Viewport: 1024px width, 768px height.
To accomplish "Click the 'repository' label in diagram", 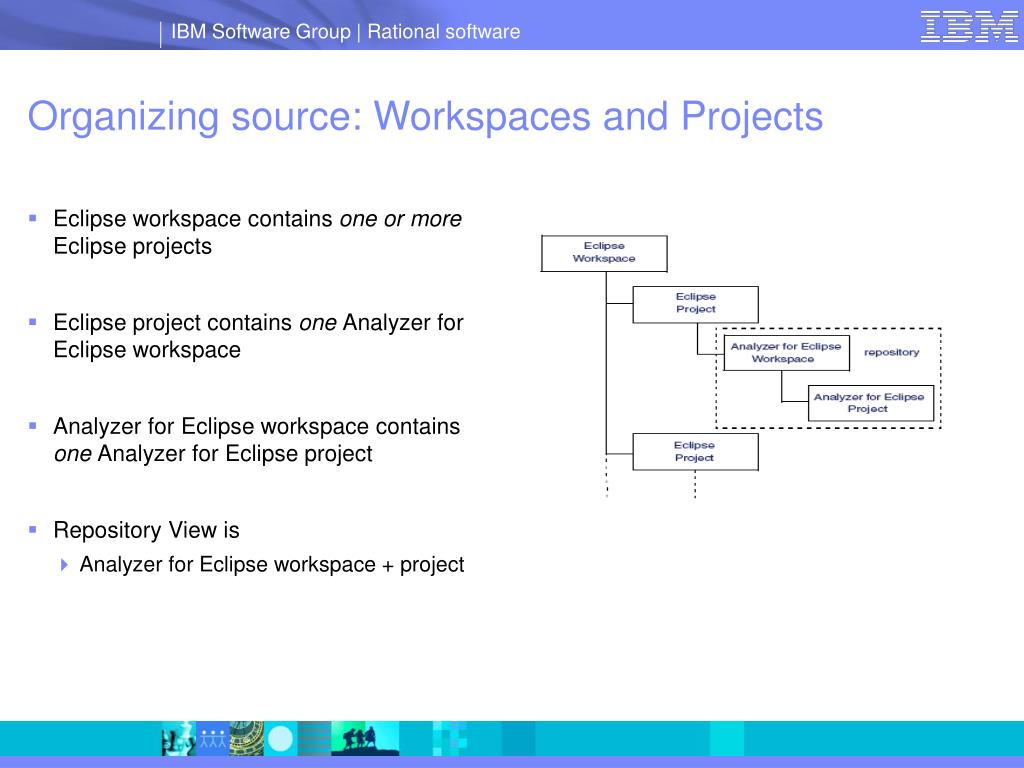I will [891, 352].
